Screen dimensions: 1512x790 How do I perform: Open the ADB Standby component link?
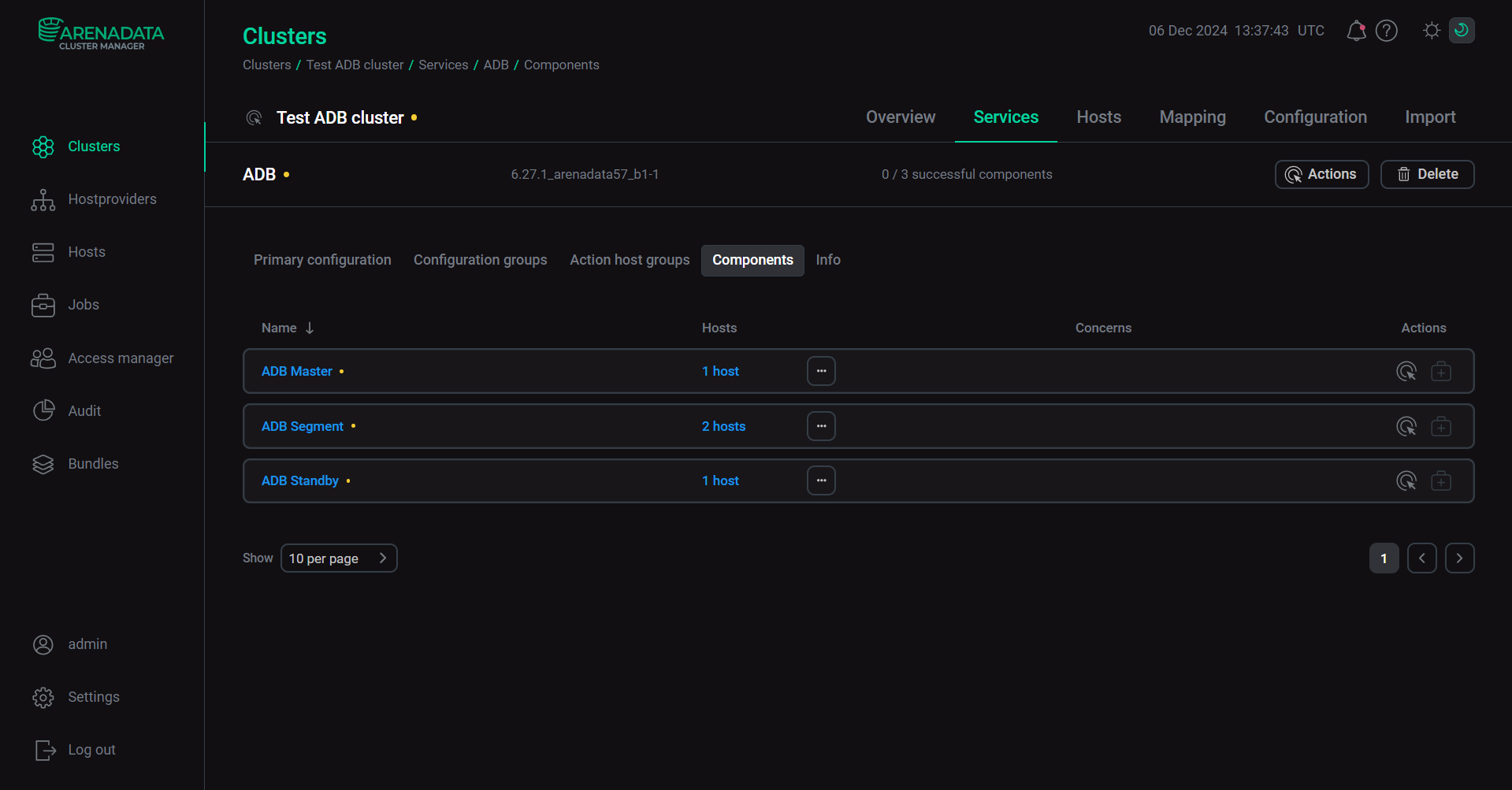(x=300, y=480)
